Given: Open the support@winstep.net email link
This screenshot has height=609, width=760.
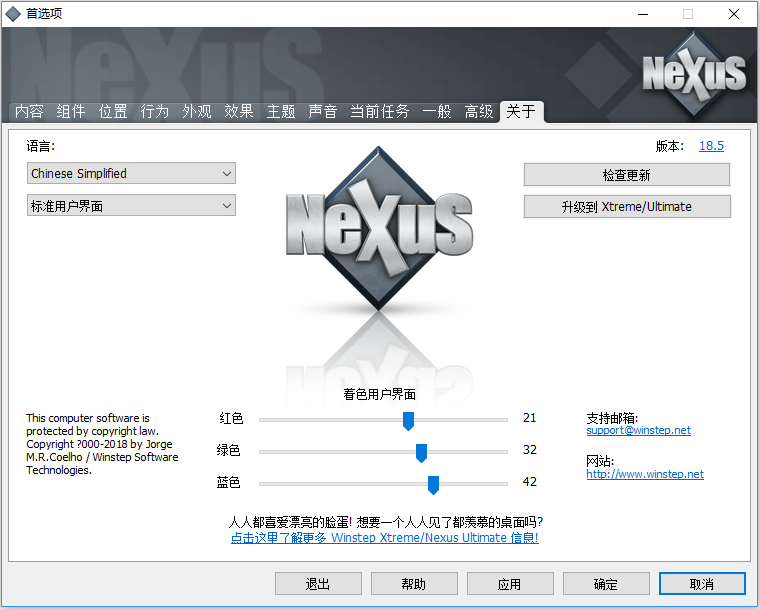Looking at the screenshot, I should 638,430.
